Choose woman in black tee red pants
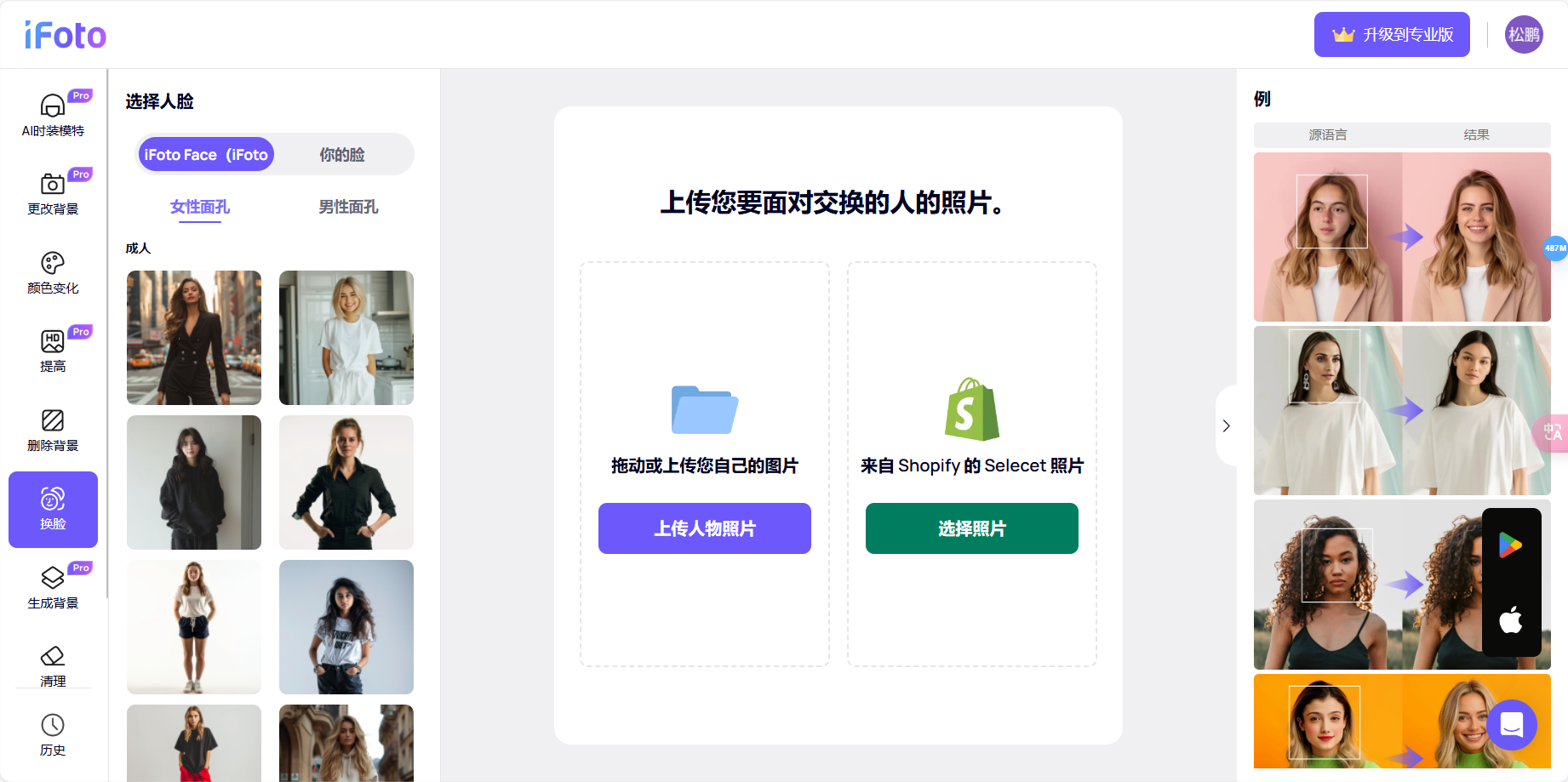Viewport: 1568px width, 782px height. pyautogui.click(x=194, y=743)
